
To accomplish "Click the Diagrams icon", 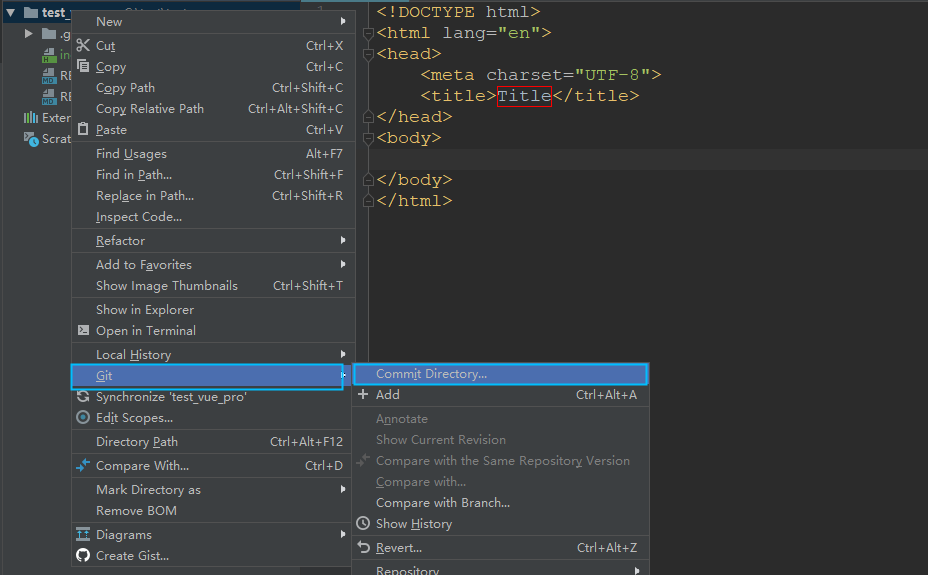I will 83,535.
